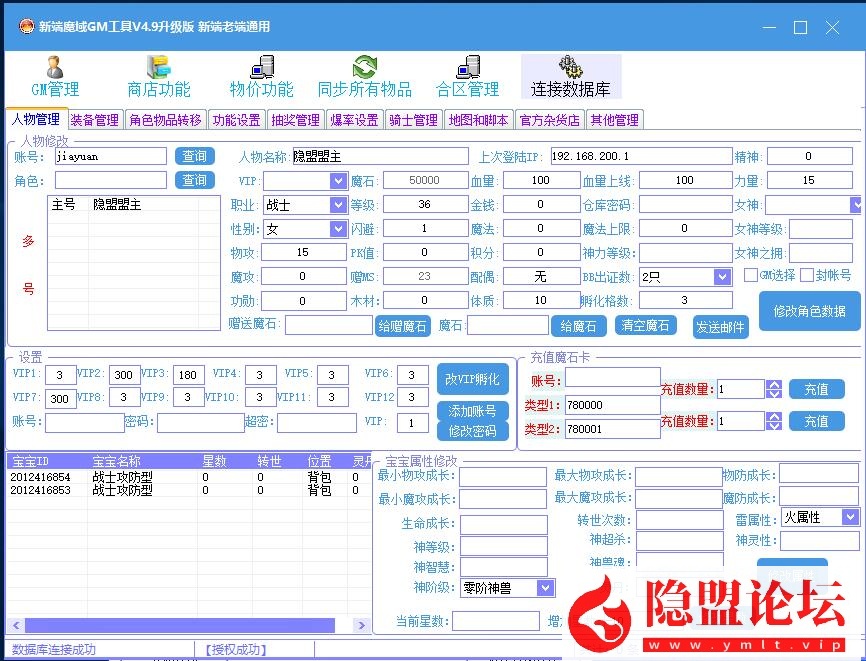Click 当前星数 input field
The image size is (866, 661).
click(x=495, y=621)
